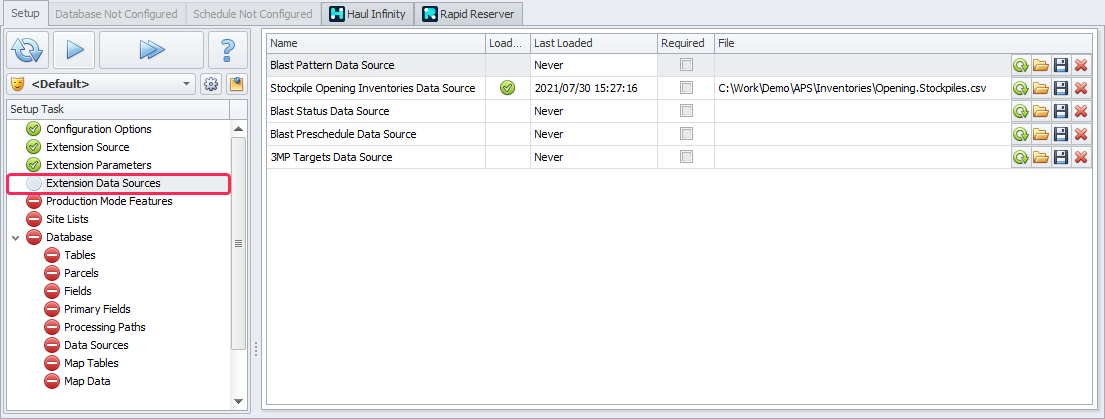Select Extension Source setup task

point(87,147)
